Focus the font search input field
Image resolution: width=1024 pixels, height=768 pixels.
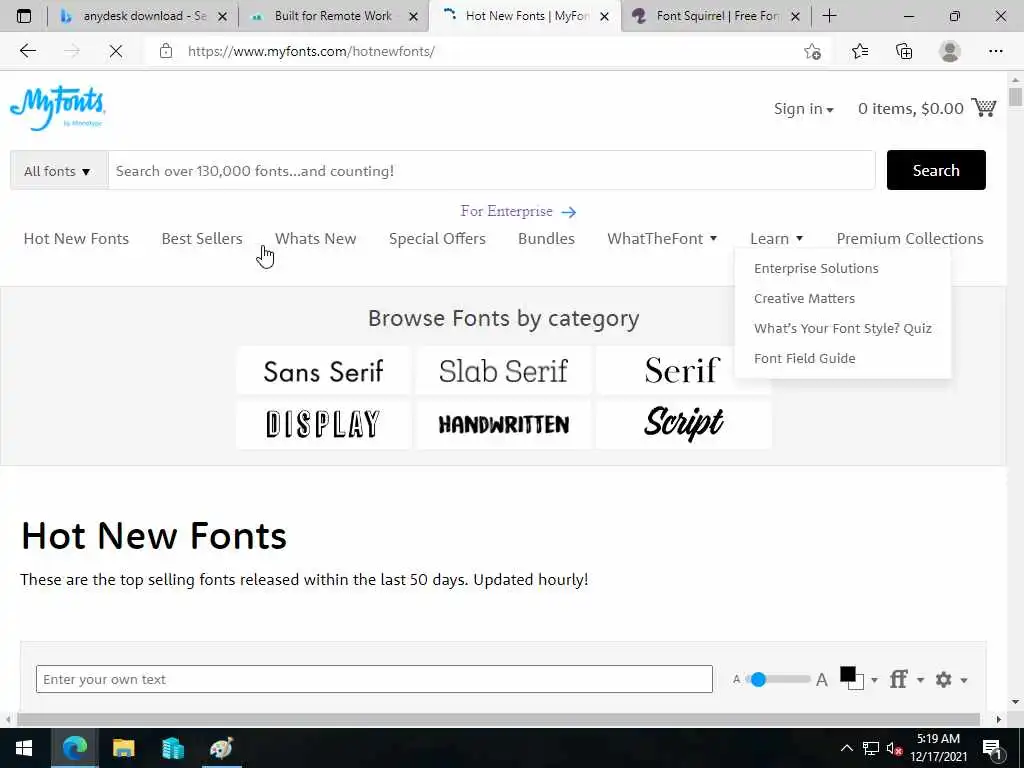click(491, 170)
